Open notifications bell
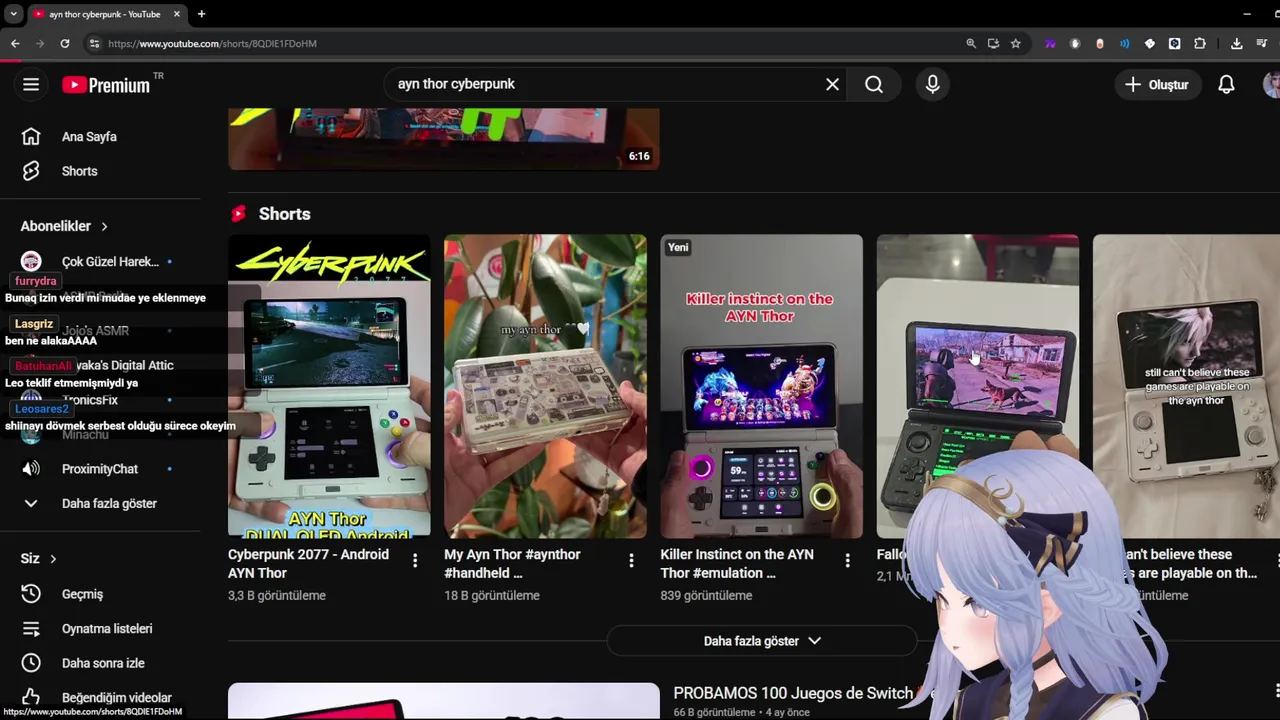This screenshot has width=1280, height=720. pyautogui.click(x=1226, y=85)
